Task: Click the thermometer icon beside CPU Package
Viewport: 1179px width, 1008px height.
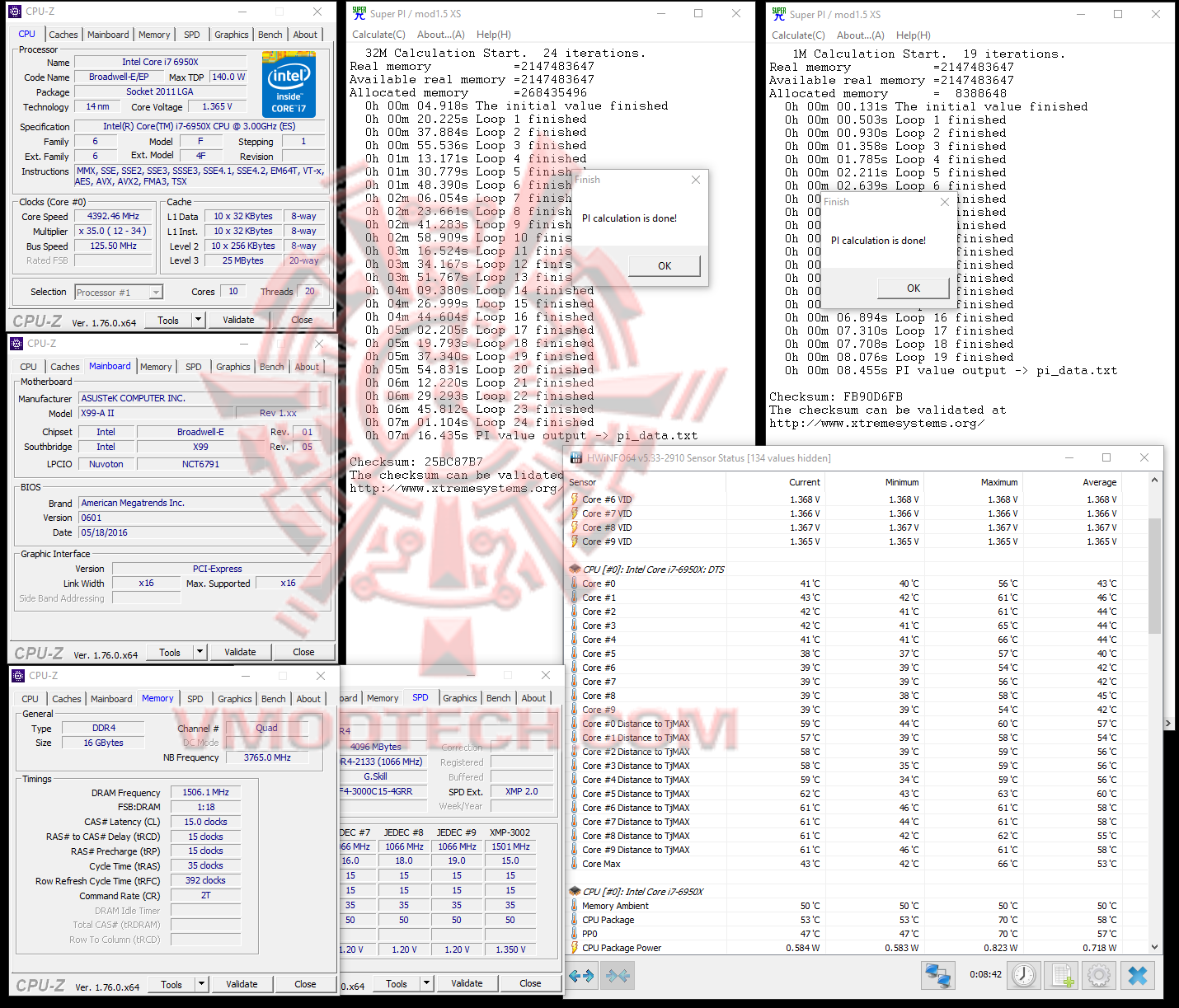Action: point(575,920)
